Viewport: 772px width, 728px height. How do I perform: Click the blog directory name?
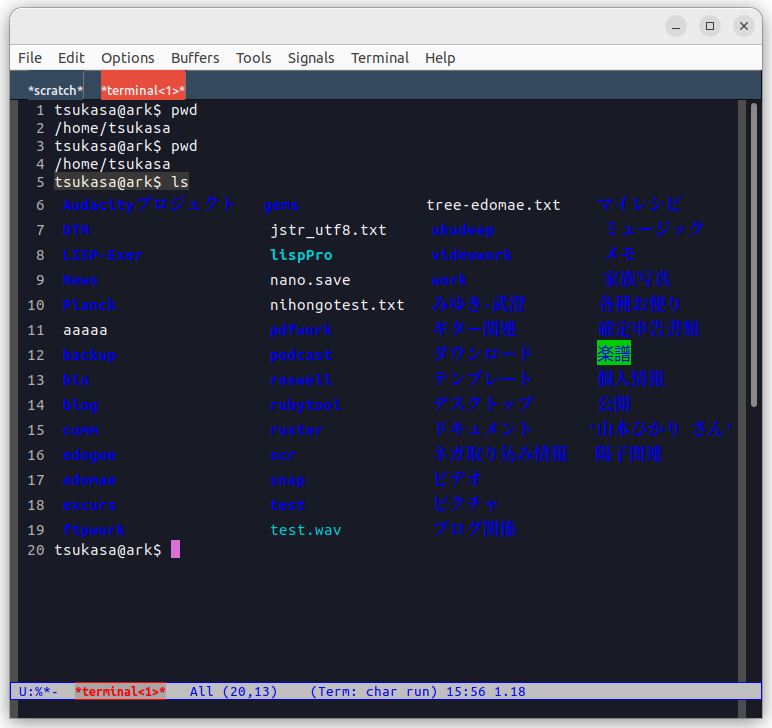[x=80, y=405]
